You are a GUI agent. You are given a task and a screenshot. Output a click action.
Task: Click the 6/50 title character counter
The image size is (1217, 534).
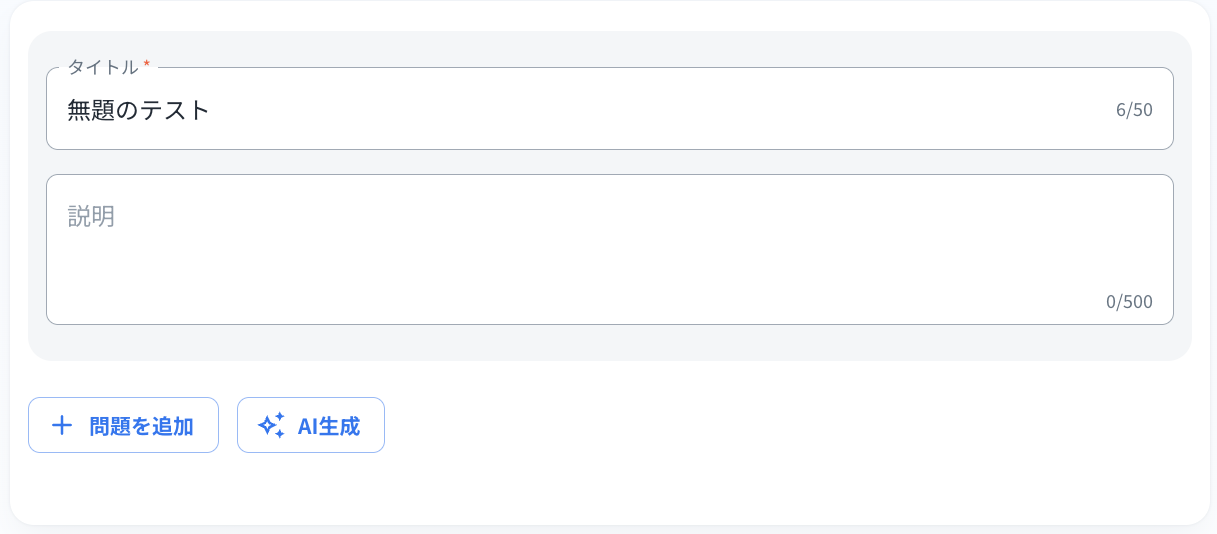tap(1134, 110)
